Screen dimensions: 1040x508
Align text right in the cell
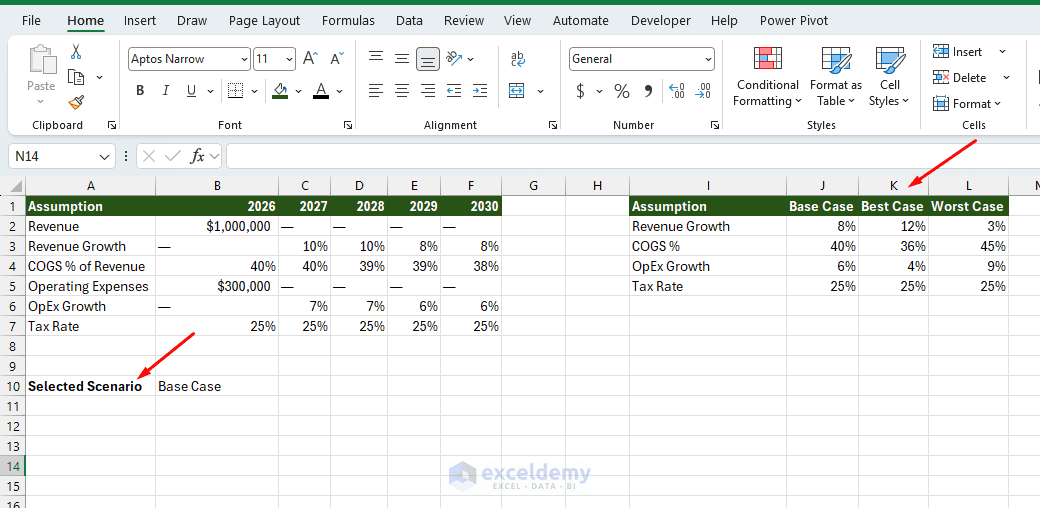428,90
